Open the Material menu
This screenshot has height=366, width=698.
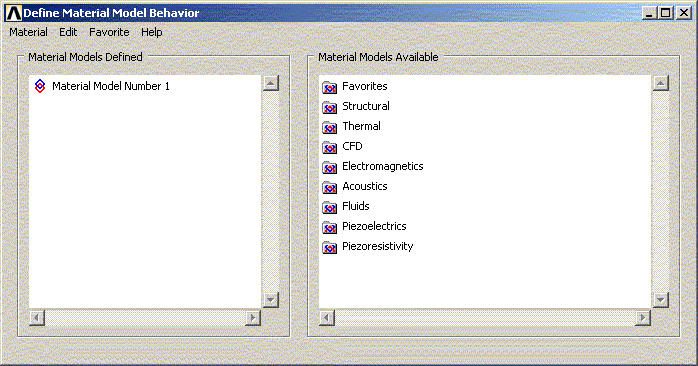coord(28,32)
